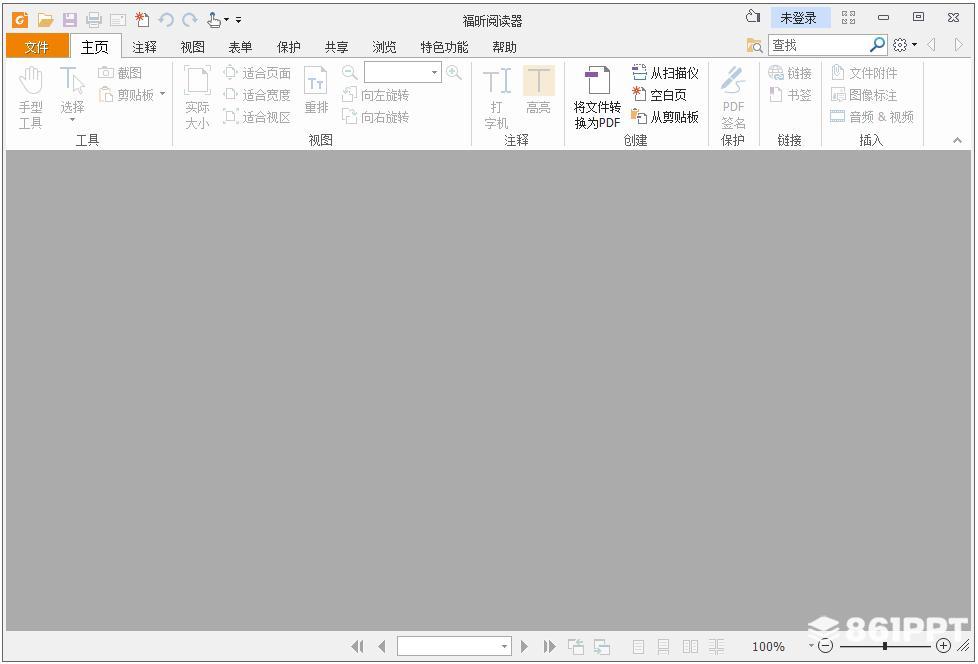Open the ribbon zoom percentage combo box
The height and width of the screenshot is (664, 978).
[402, 72]
